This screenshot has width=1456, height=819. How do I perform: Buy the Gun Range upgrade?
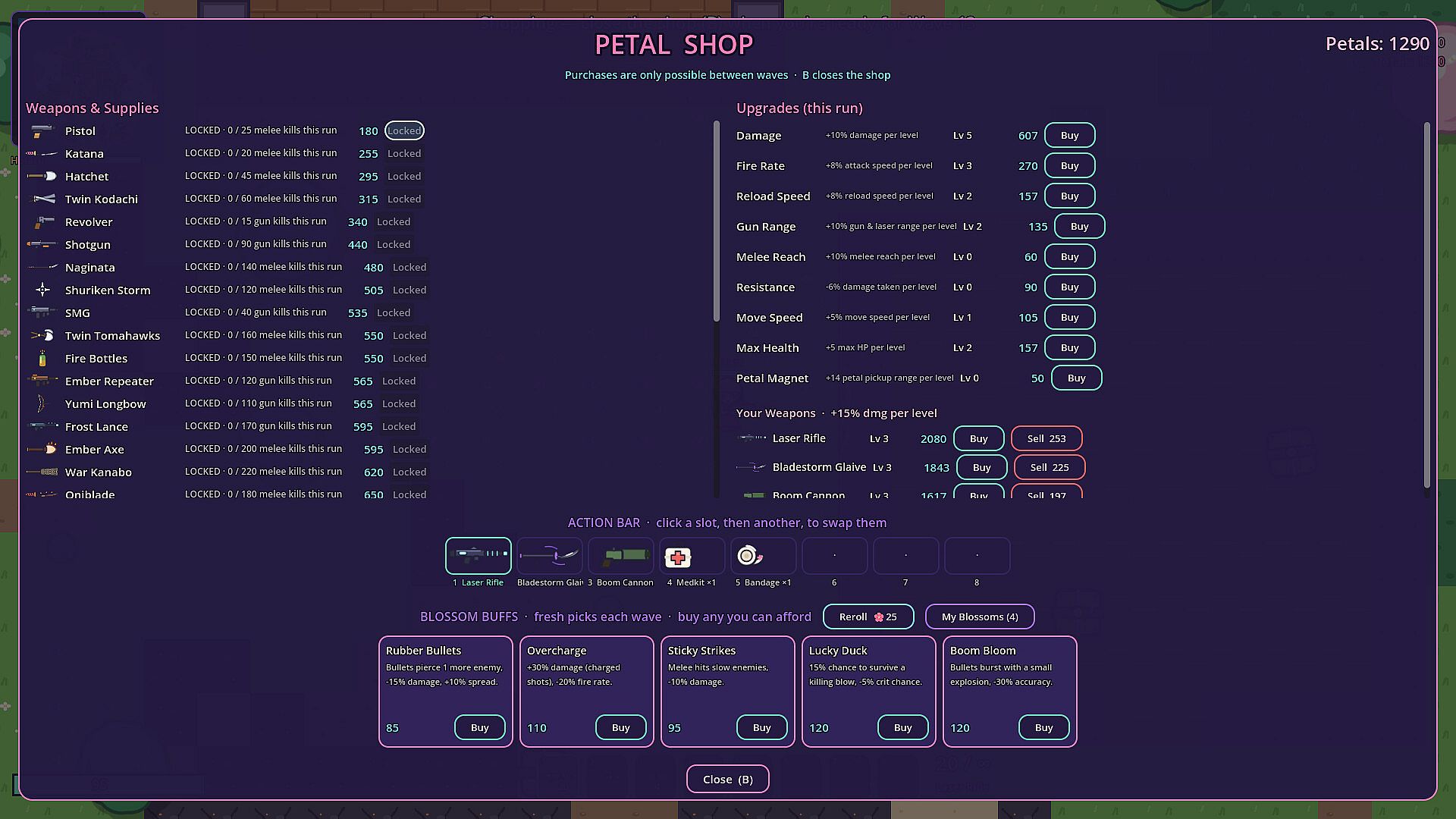(x=1079, y=226)
